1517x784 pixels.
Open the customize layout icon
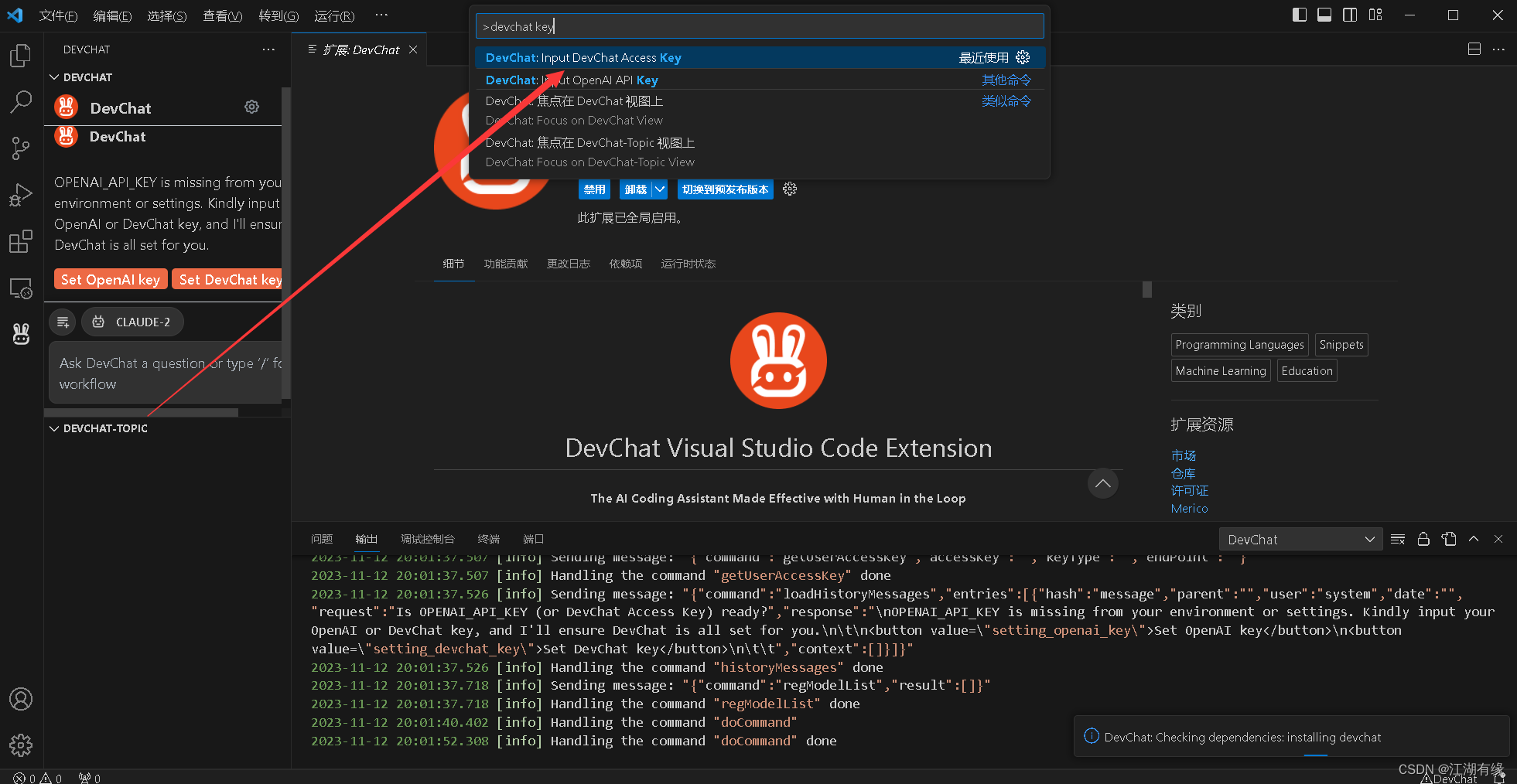[x=1375, y=15]
